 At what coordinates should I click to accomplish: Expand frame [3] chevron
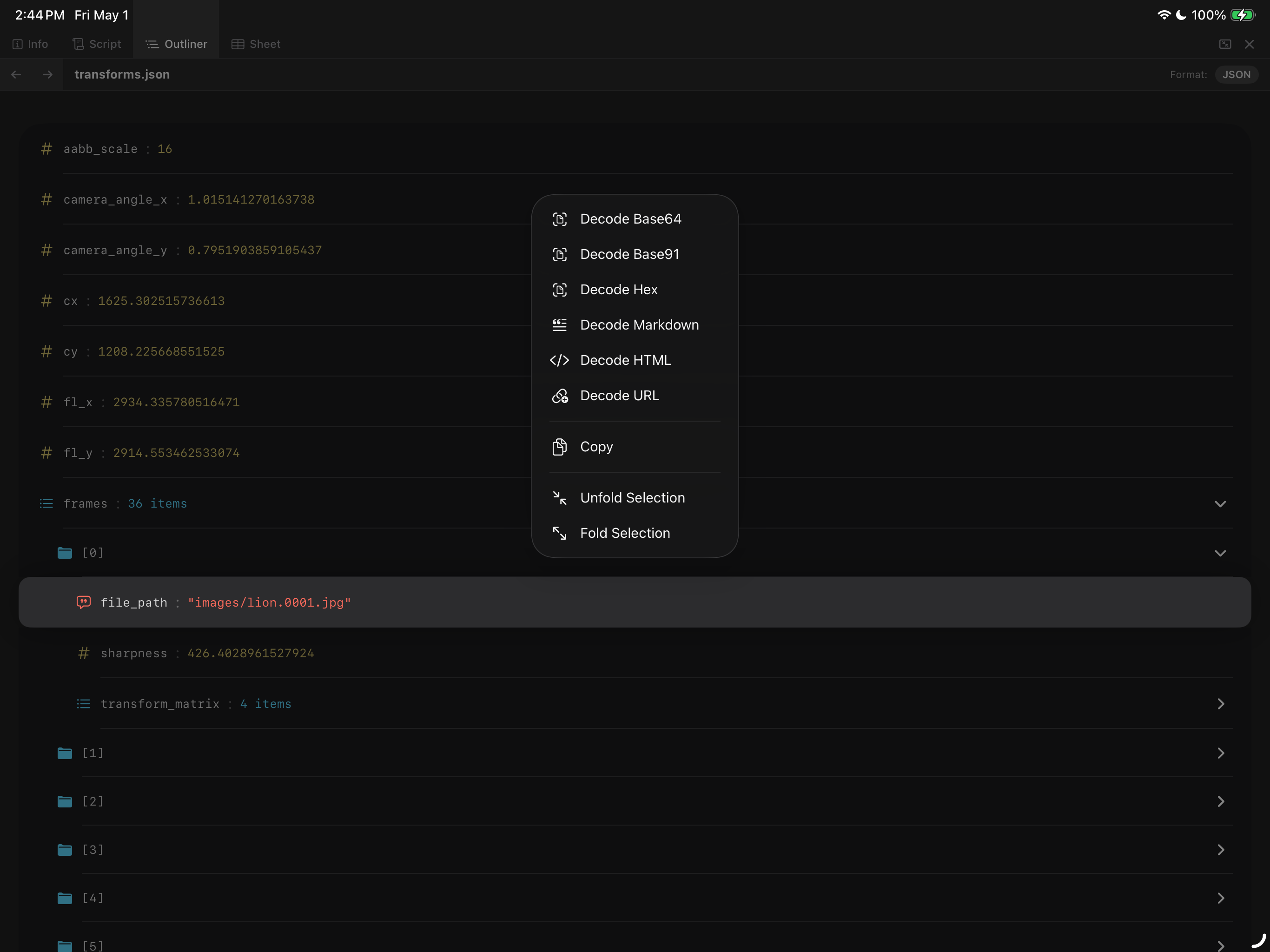click(x=1221, y=849)
